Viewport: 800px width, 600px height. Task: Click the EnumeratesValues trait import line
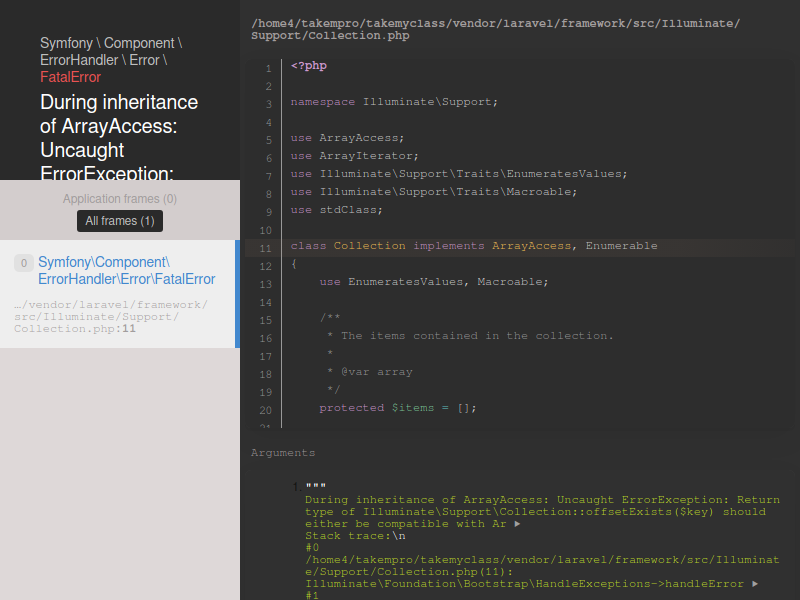(x=459, y=174)
